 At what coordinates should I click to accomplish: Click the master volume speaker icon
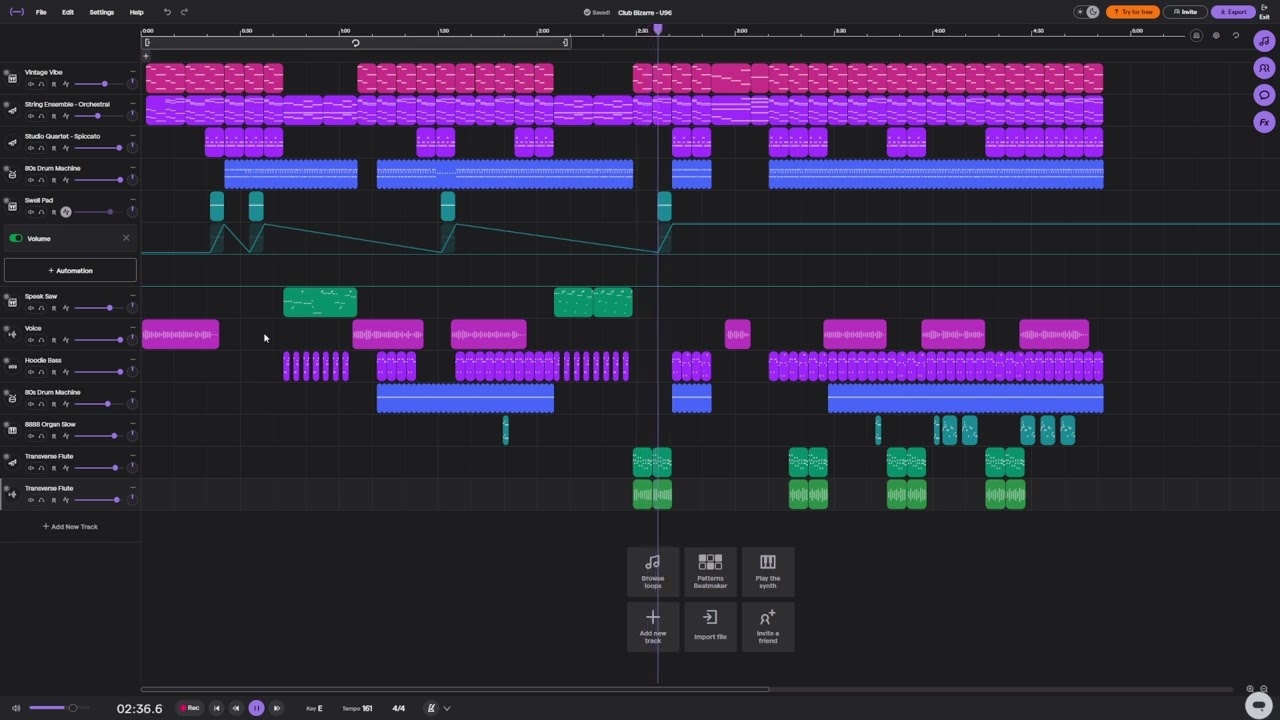click(x=15, y=708)
